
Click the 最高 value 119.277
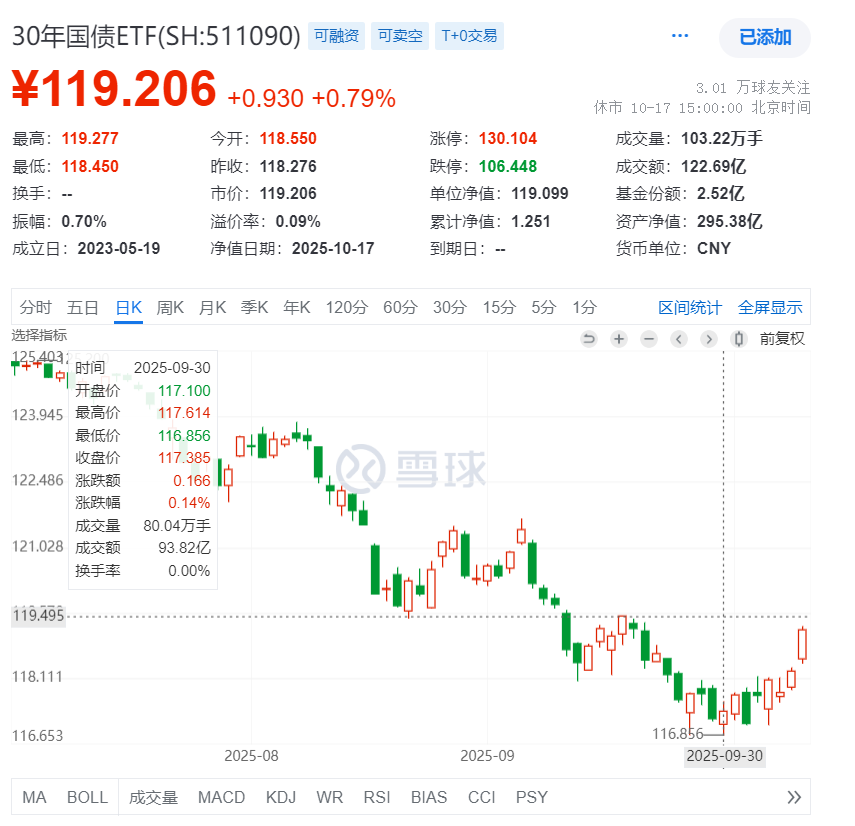(x=90, y=138)
